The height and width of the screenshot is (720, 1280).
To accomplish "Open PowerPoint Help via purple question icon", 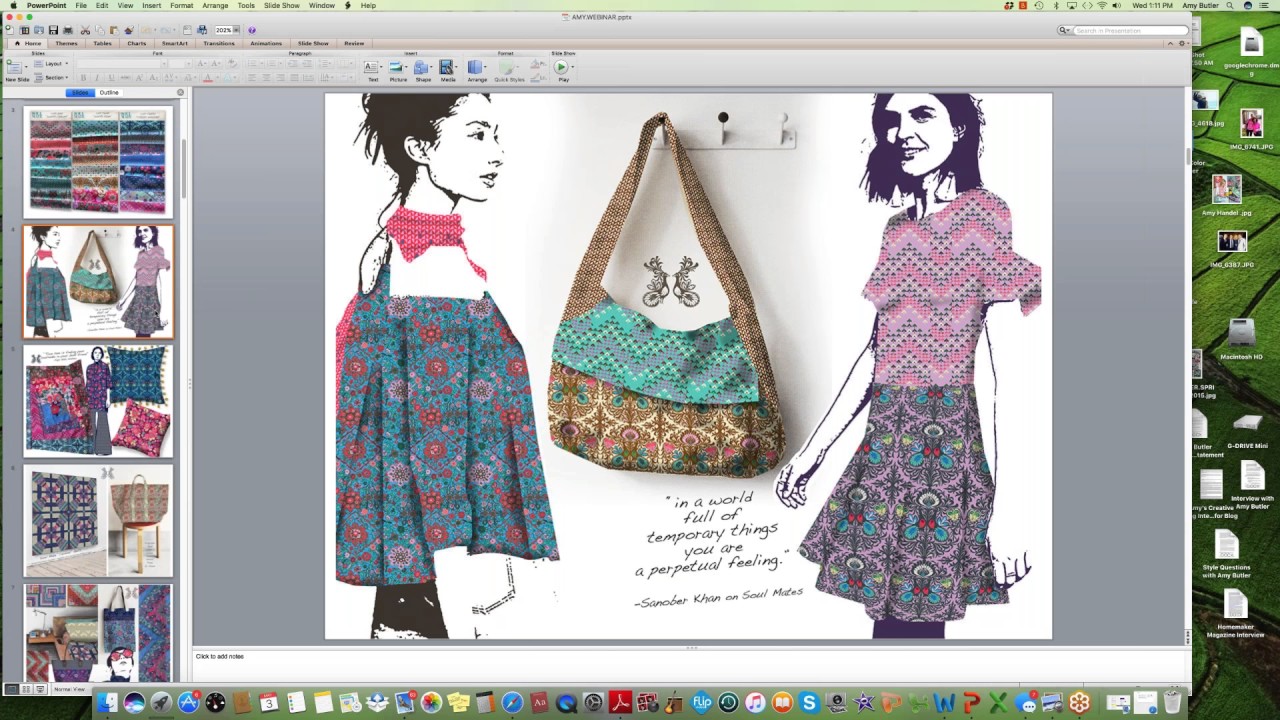I will coord(251,30).
